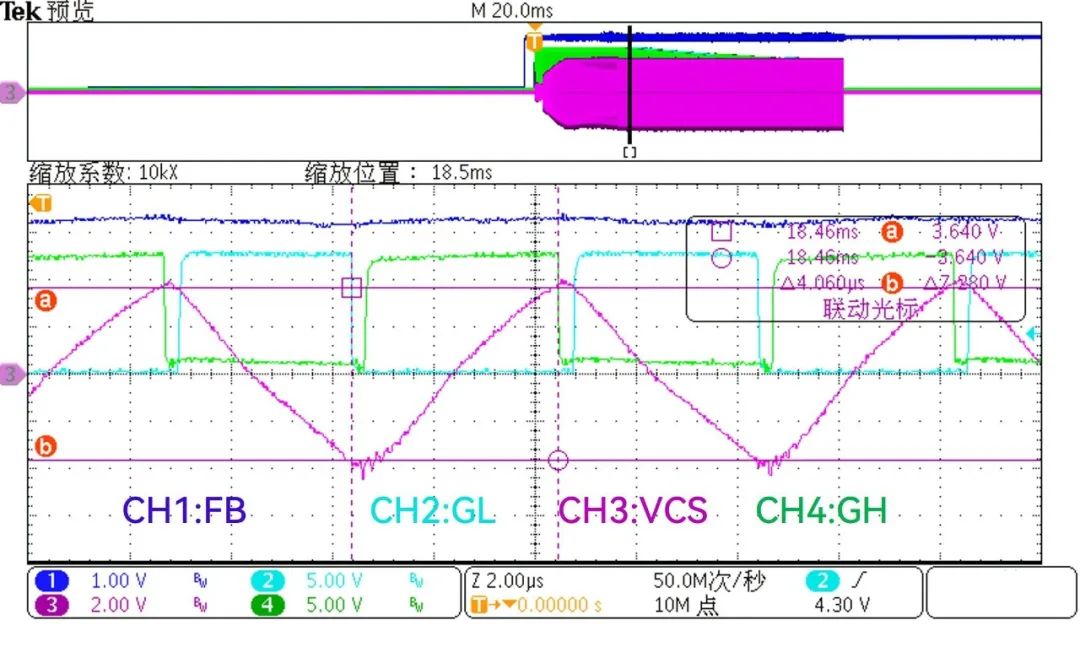Click the △7.280 V delta voltage readout
Image resolution: width=1080 pixels, height=647 pixels.
964,282
